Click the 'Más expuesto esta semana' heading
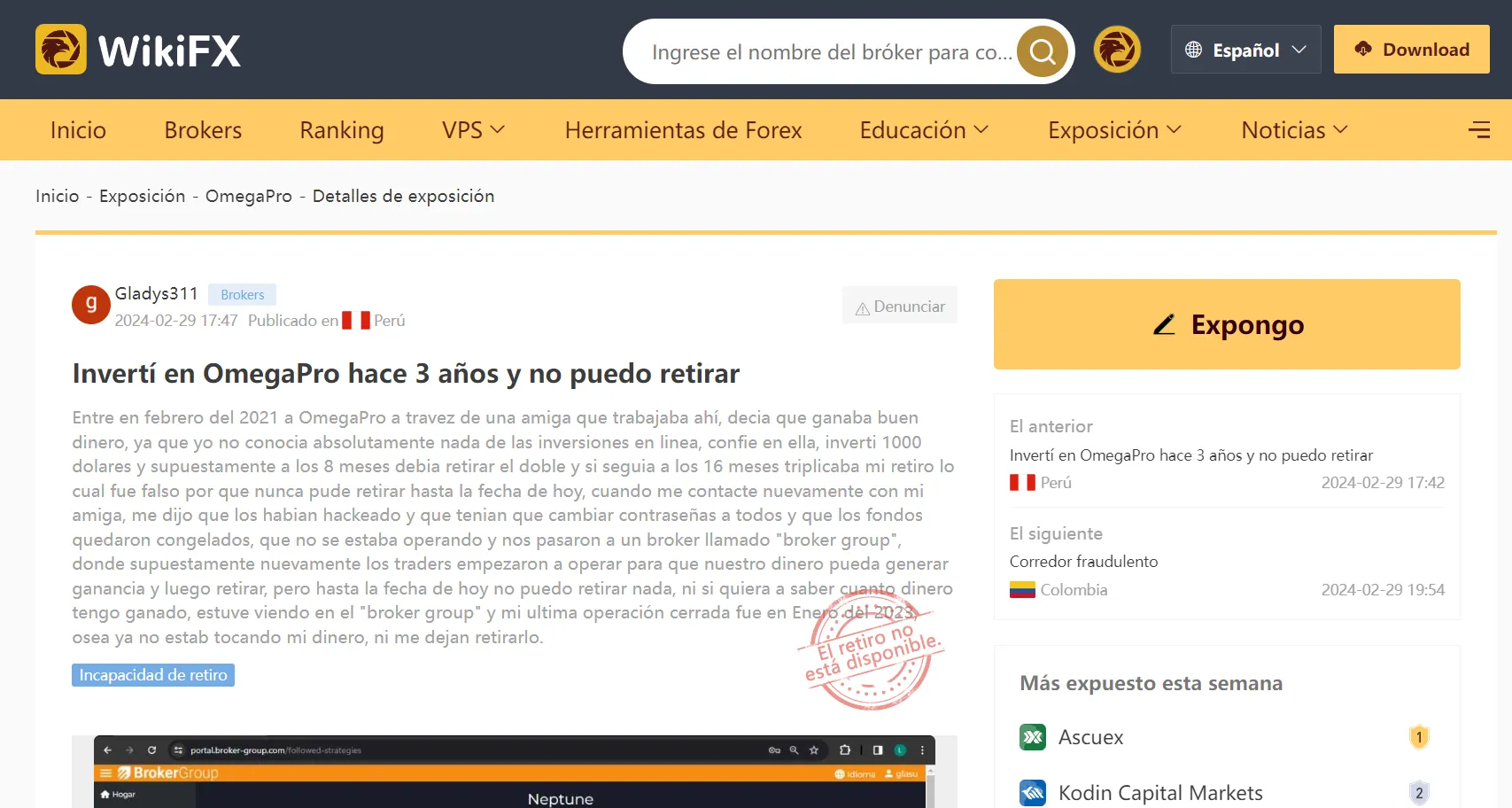The image size is (1512, 808). point(1151,683)
